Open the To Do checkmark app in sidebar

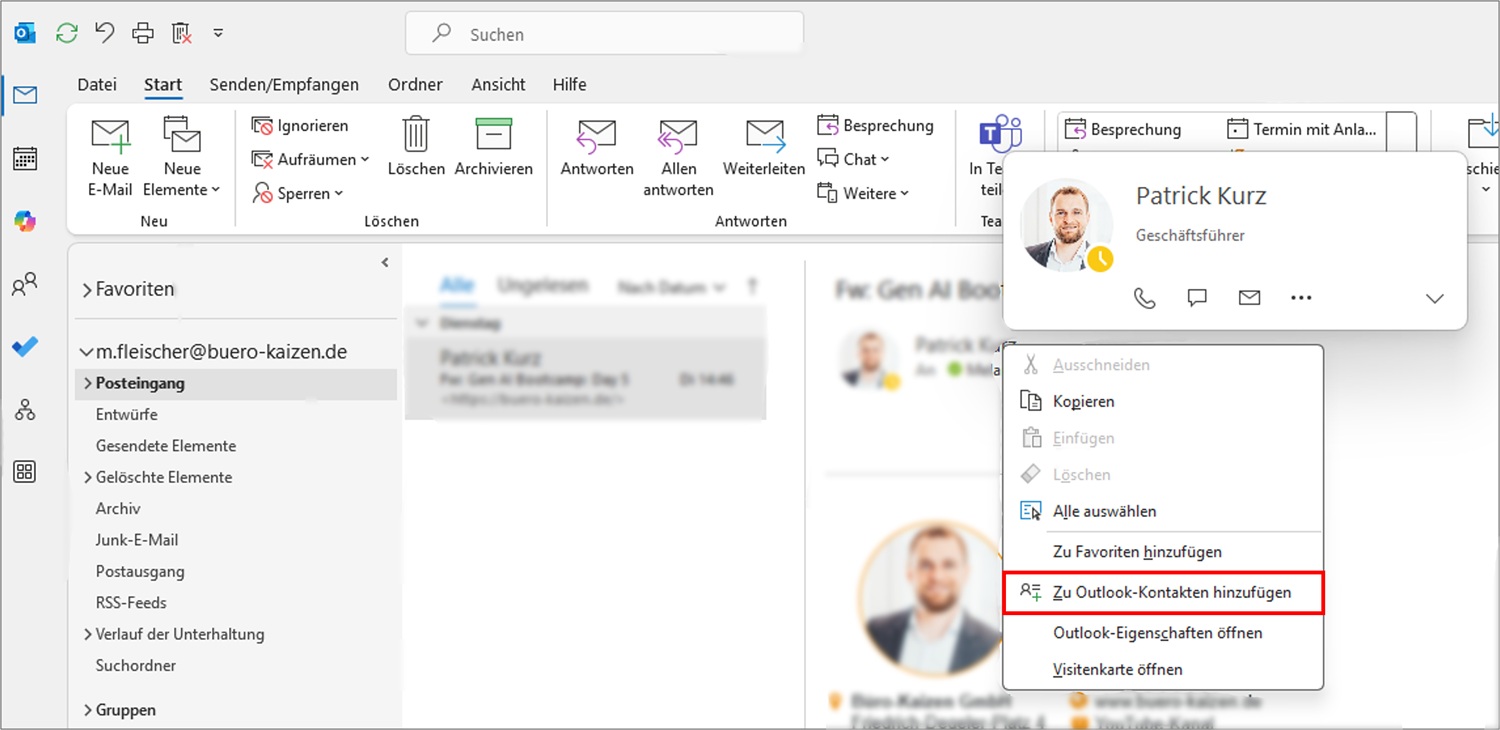(25, 347)
